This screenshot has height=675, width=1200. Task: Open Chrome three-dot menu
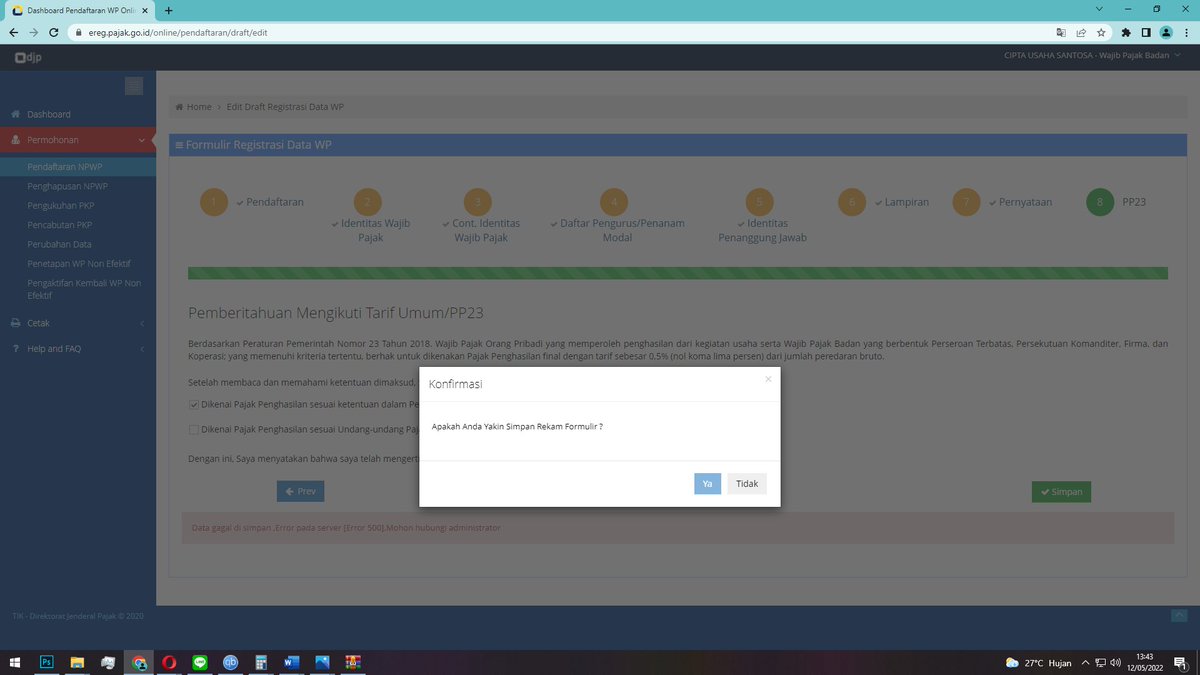point(1186,32)
